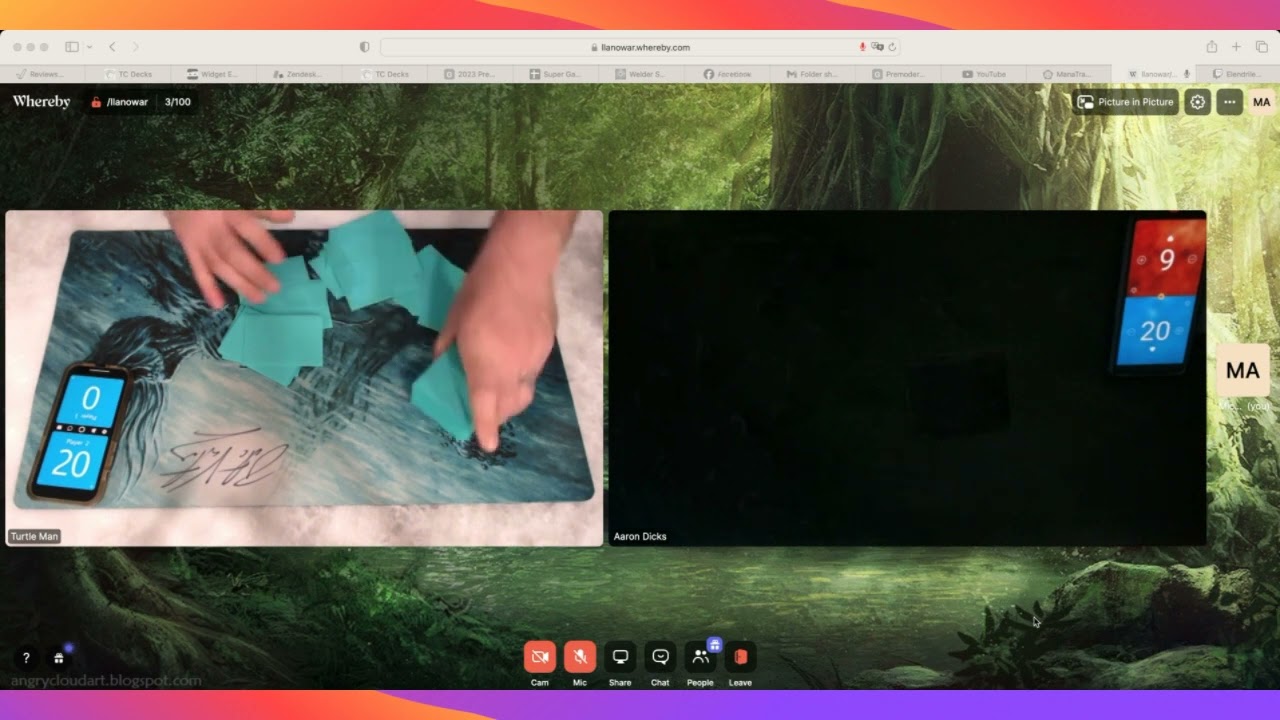Show Safari tab overview

pos(1262,47)
